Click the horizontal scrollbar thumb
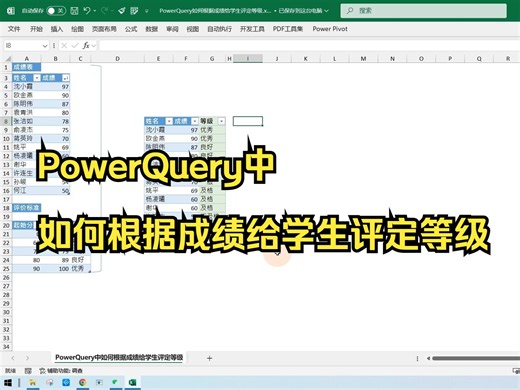The image size is (520, 390). pyautogui.click(x=476, y=358)
